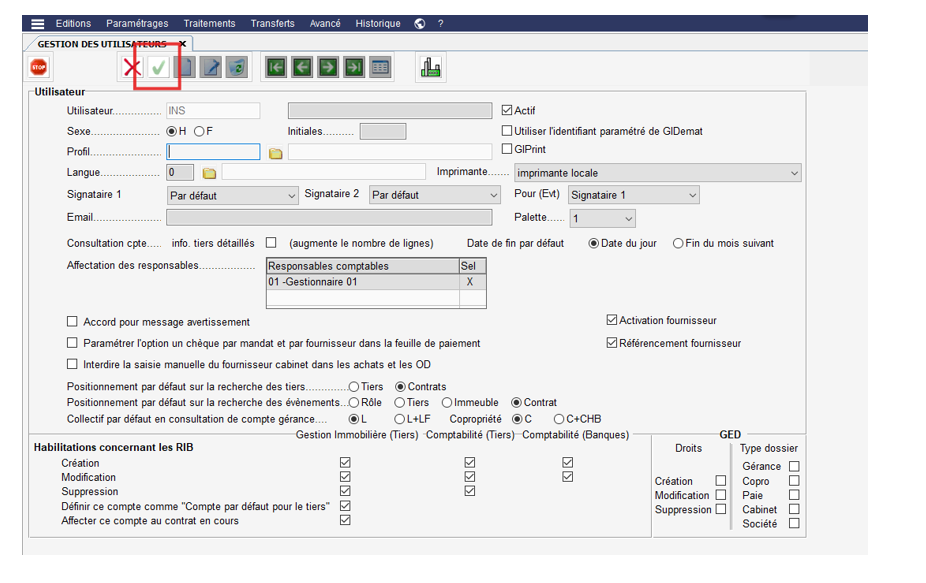Click the red STOP icon
Screen dimensions: 926x583
[x=38, y=67]
